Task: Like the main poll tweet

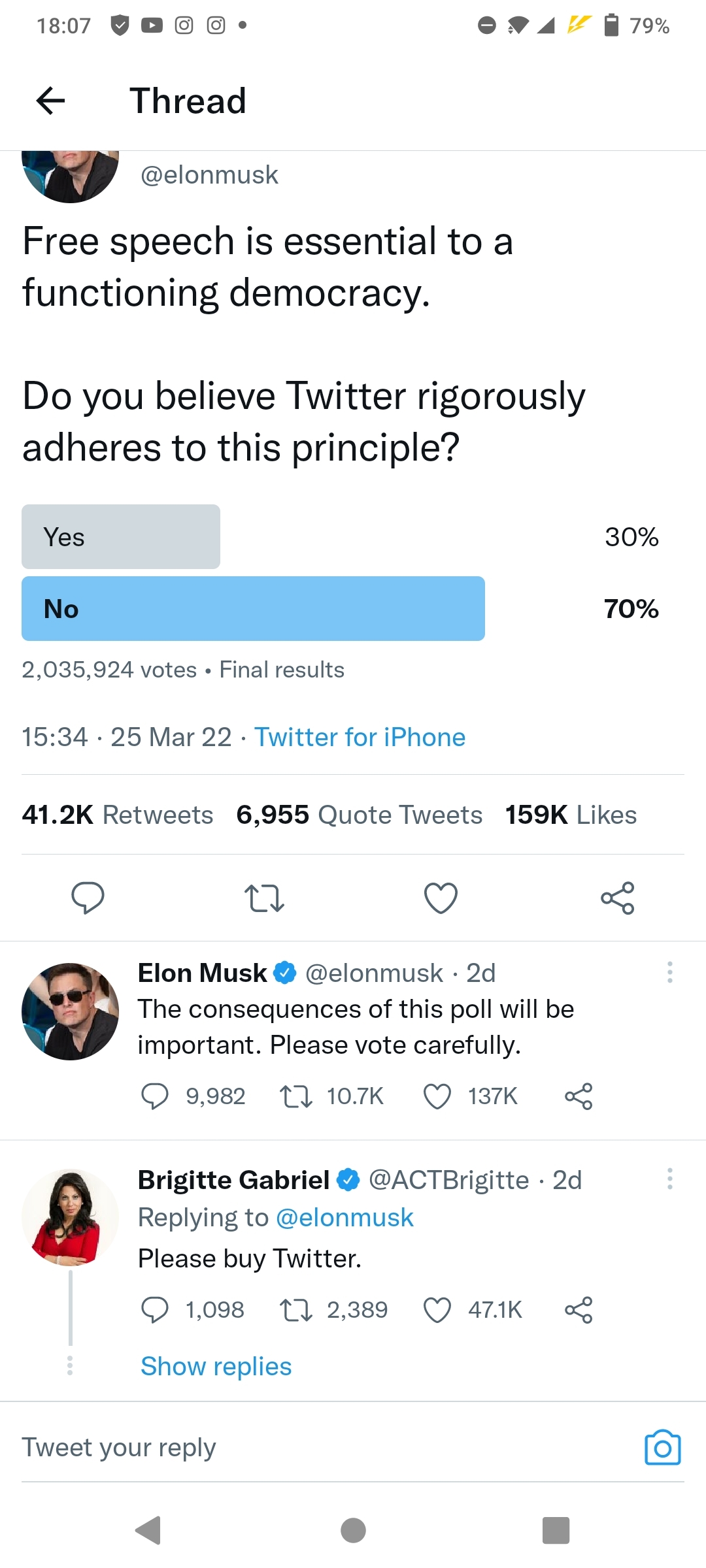Action: [x=441, y=898]
